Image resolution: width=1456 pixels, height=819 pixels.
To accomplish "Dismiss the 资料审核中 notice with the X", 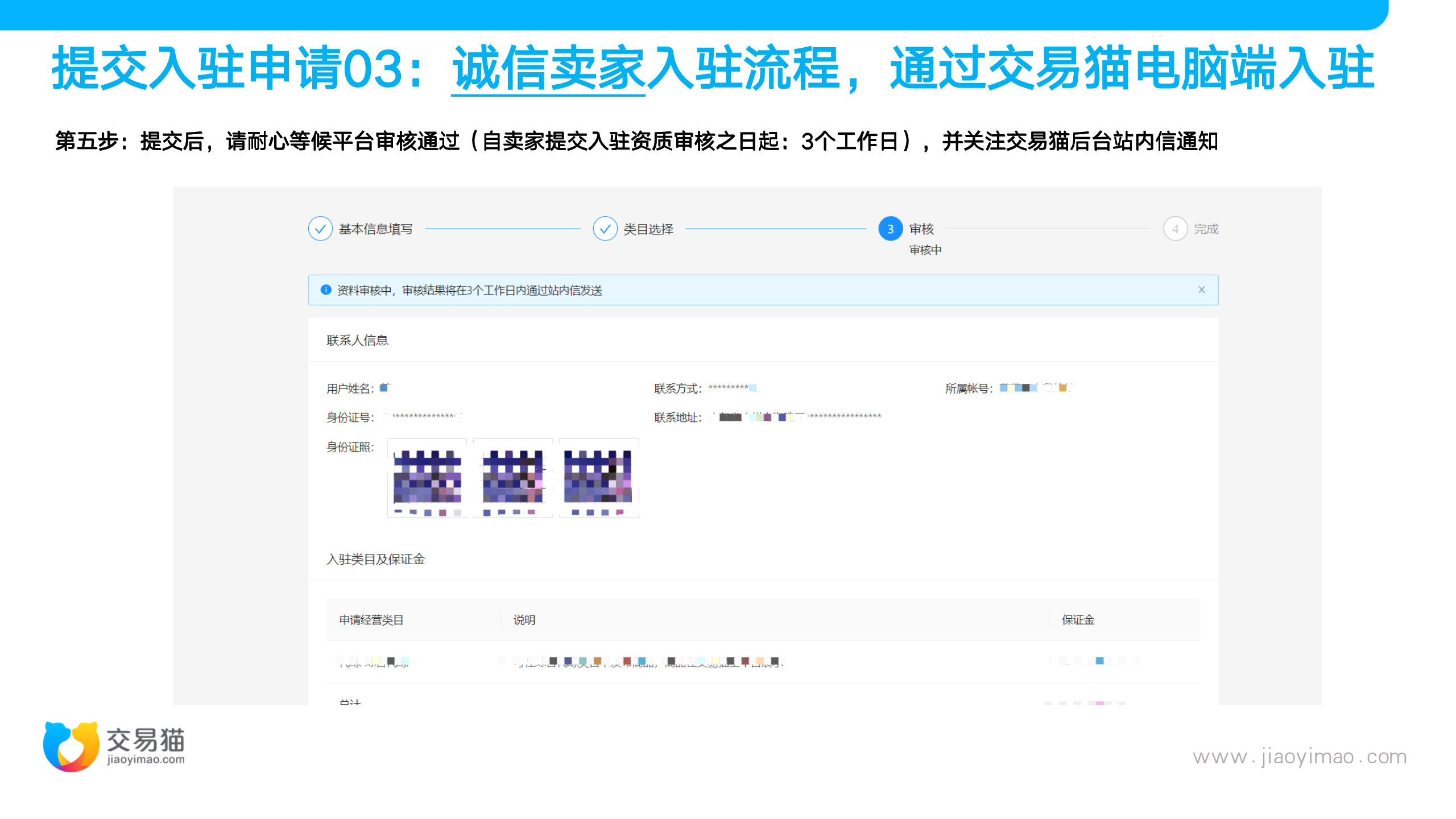I will tap(1202, 289).
